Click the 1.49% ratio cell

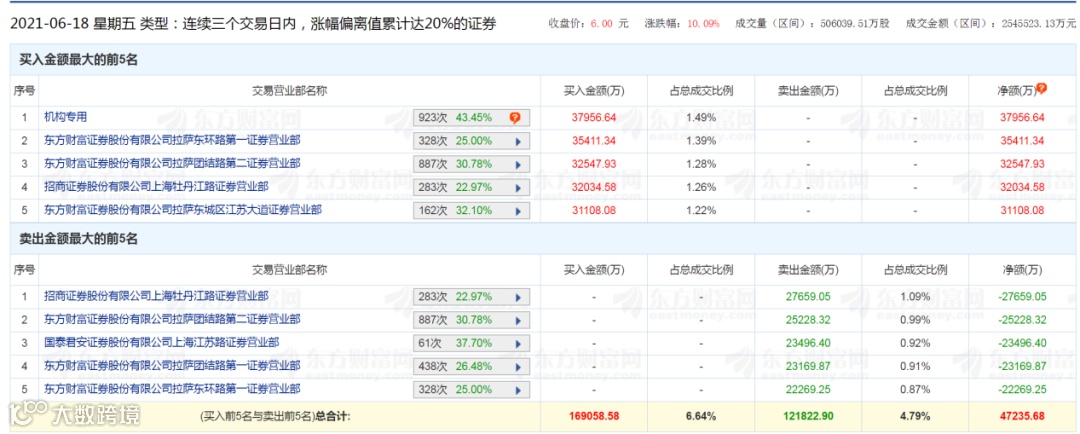click(x=700, y=118)
